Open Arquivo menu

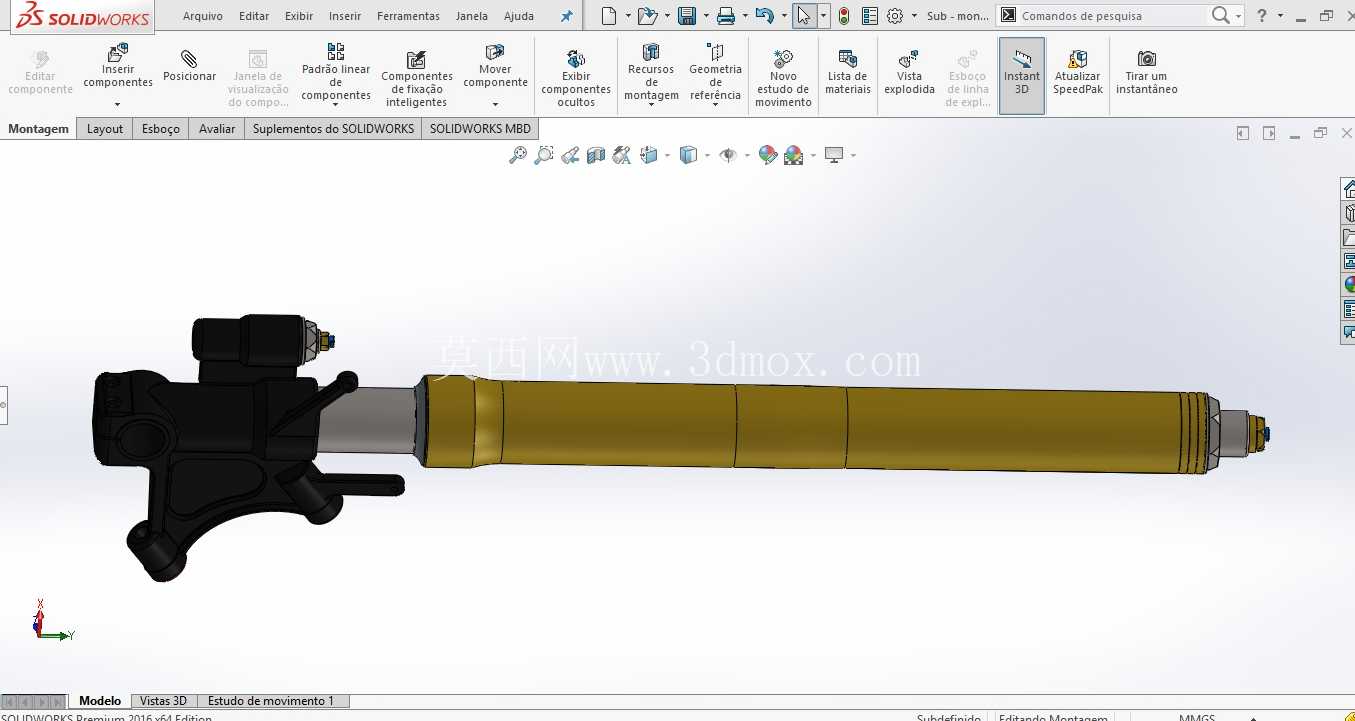202,16
